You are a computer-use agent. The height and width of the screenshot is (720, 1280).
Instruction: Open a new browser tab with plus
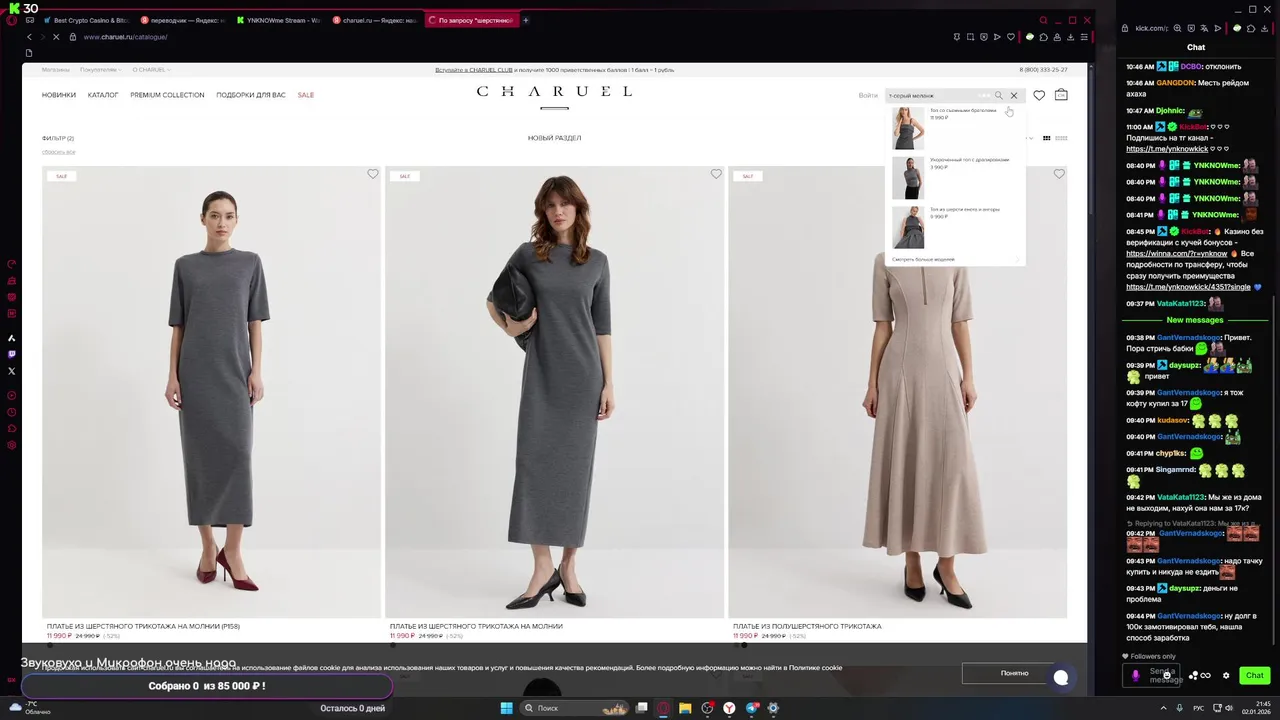526,20
